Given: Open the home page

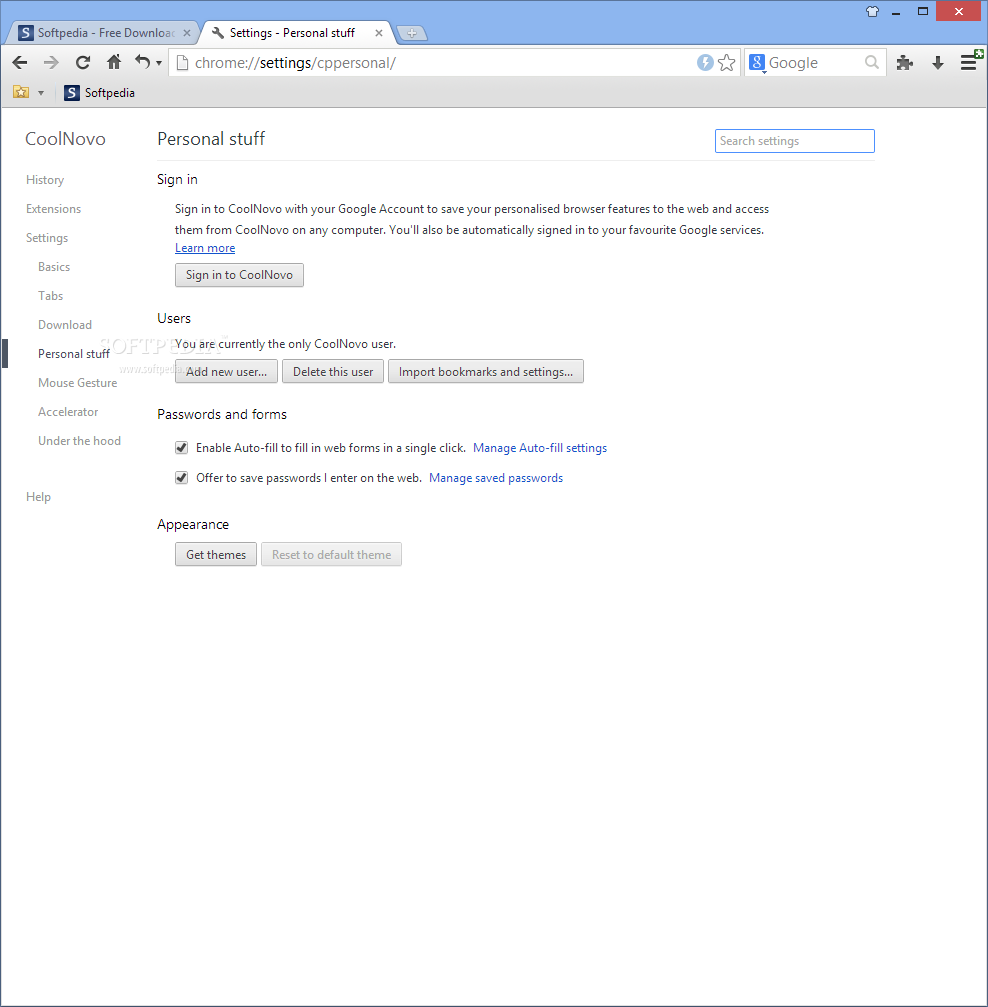Looking at the screenshot, I should 114,62.
